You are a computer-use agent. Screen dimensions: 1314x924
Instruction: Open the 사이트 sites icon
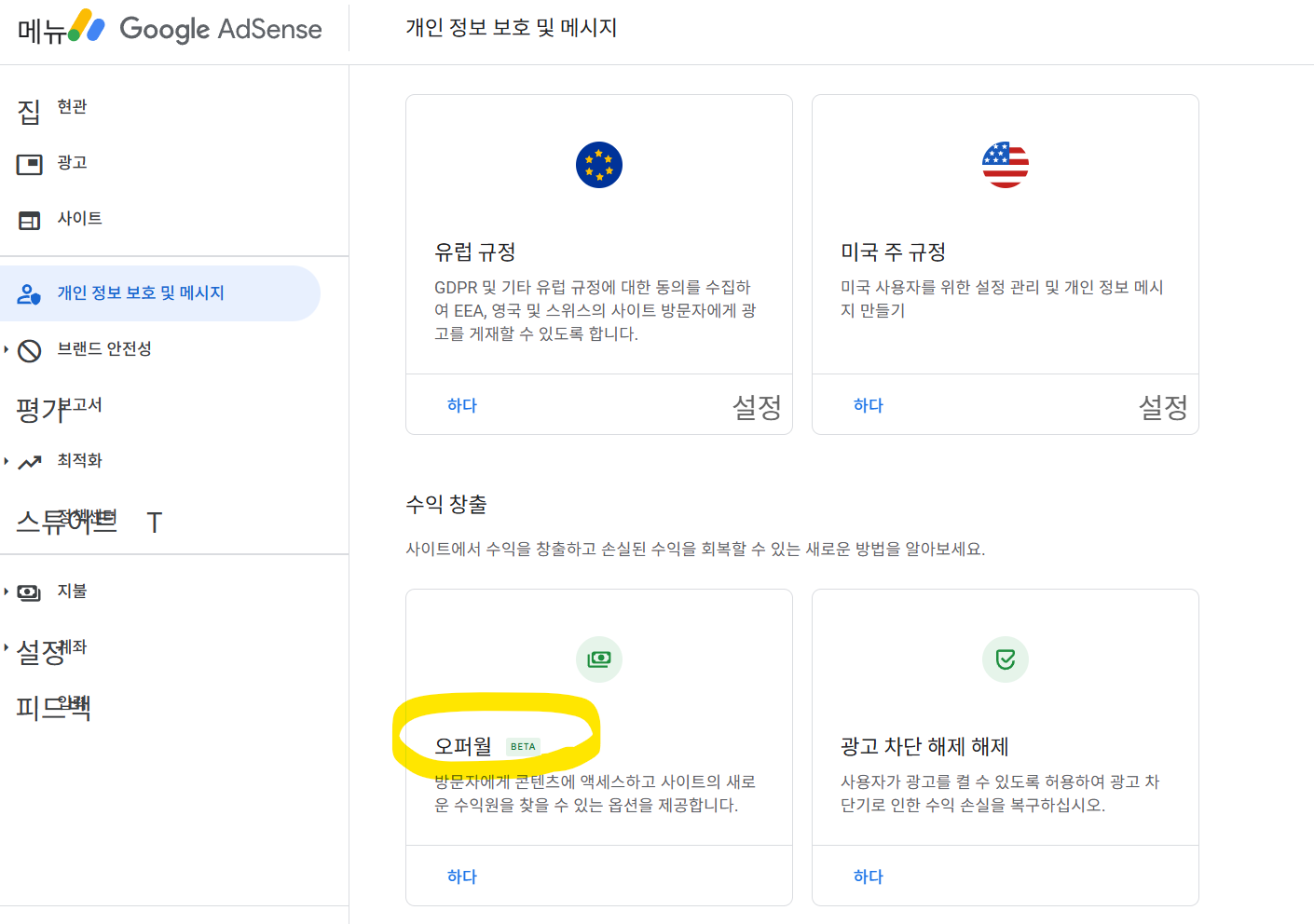click(x=29, y=219)
